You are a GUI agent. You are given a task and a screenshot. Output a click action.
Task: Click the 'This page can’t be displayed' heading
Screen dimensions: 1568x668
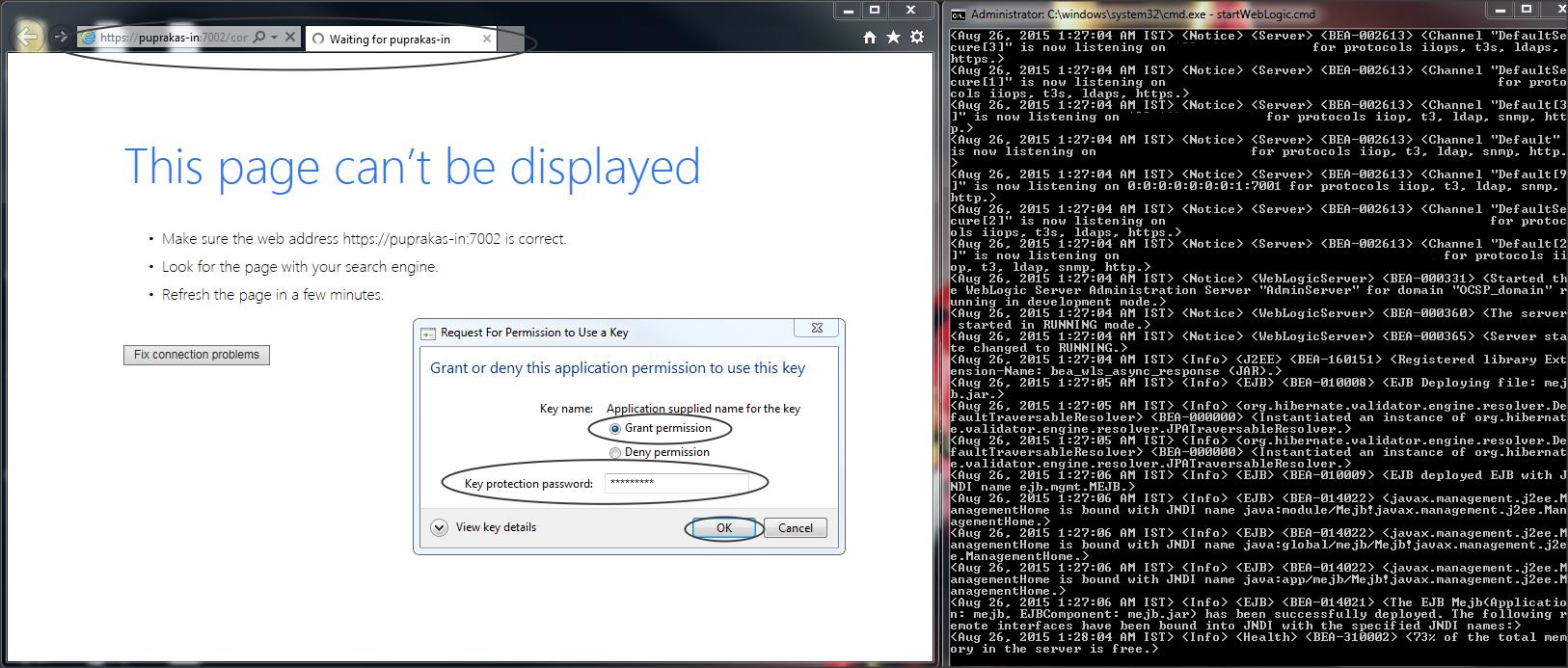click(x=412, y=166)
